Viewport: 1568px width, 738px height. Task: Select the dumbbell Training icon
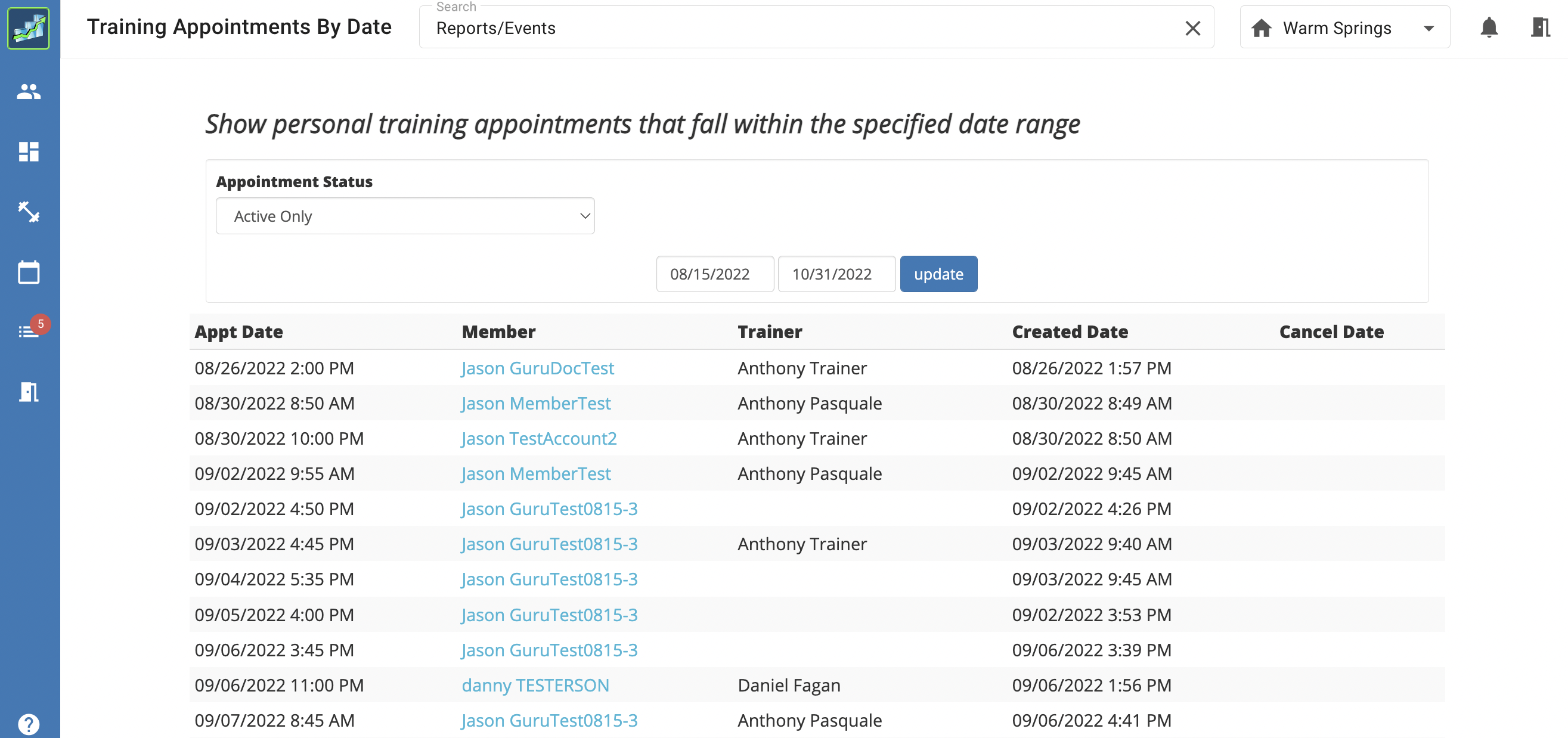29,212
